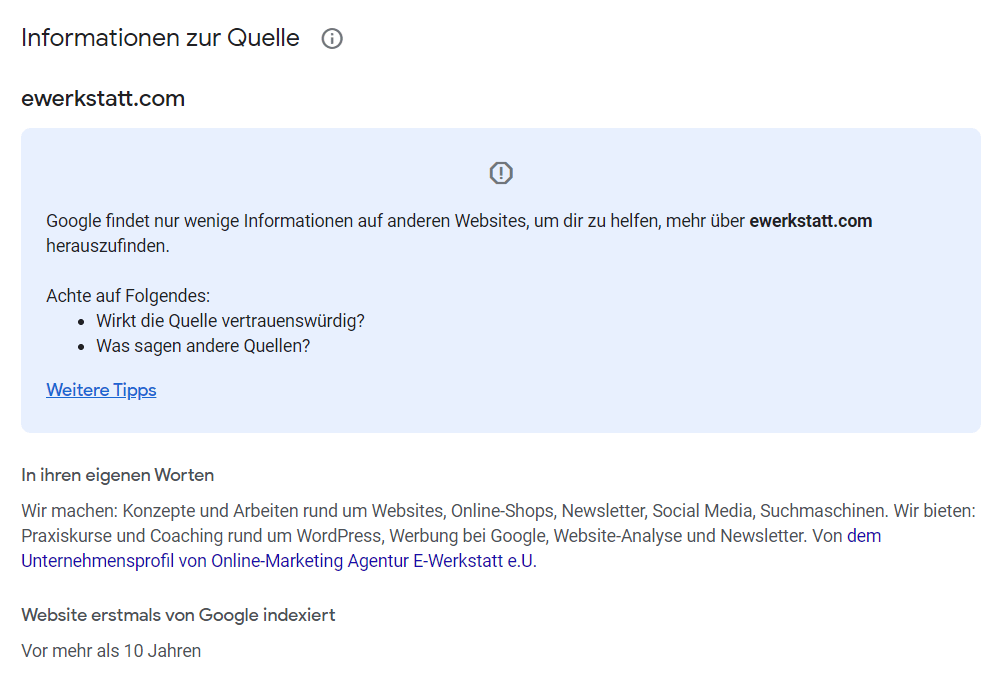Click the Informationen zur Quelle title
This screenshot has height=677, width=1002.
(160, 38)
